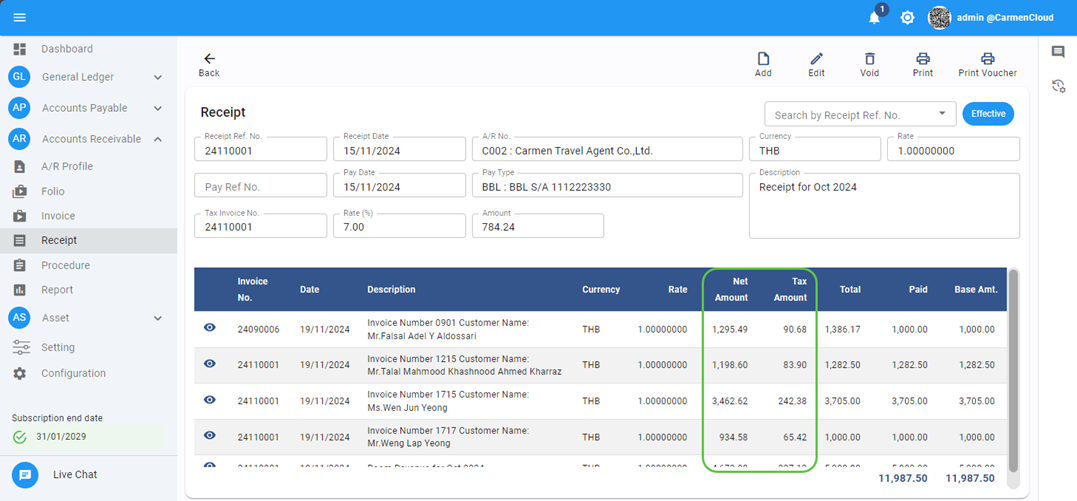This screenshot has height=501, width=1077.
Task: Collapse the Accounts Receivable menu
Action: (x=157, y=139)
